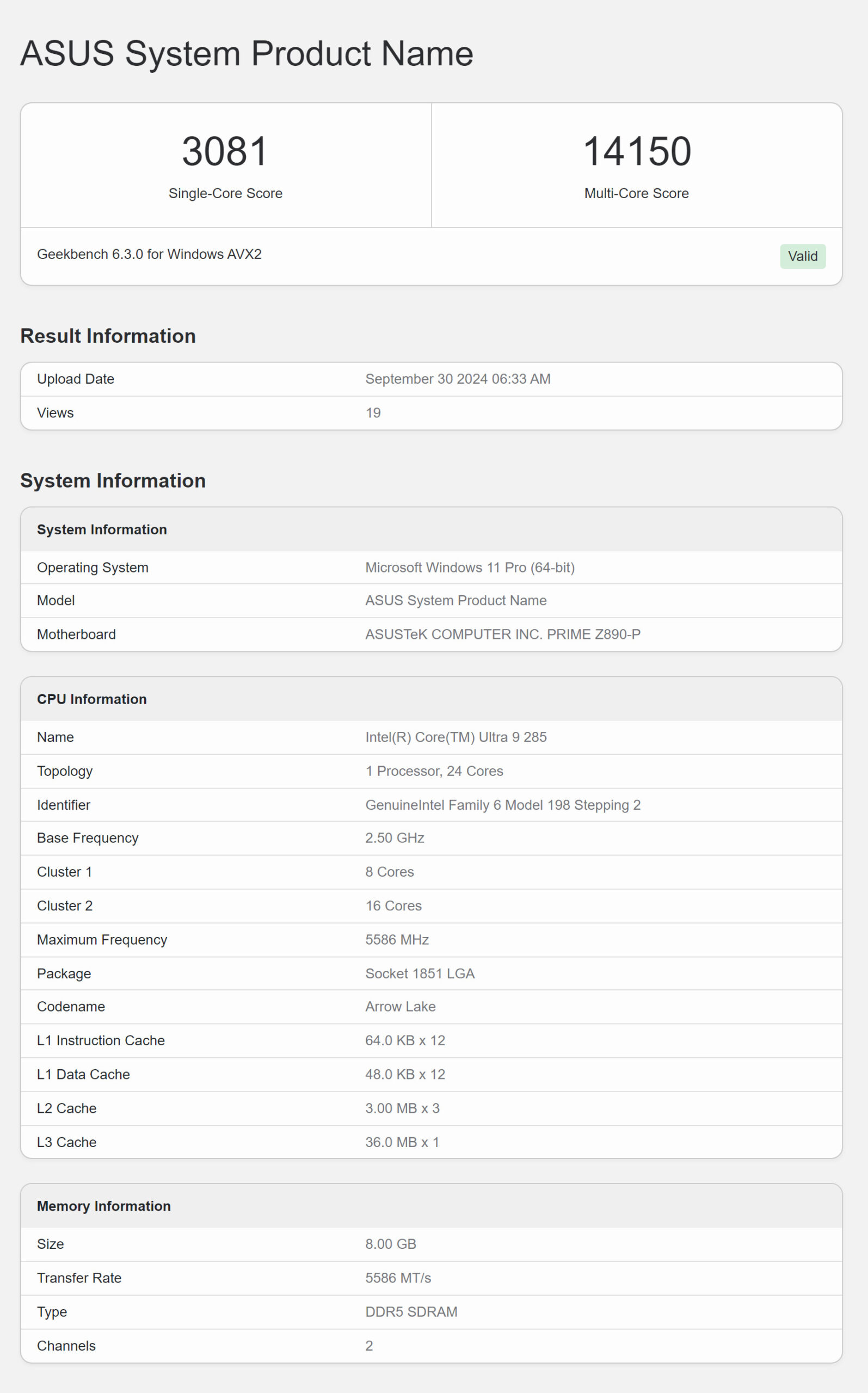
Task: Select the "8.00 GB" memory size
Action: (390, 1244)
